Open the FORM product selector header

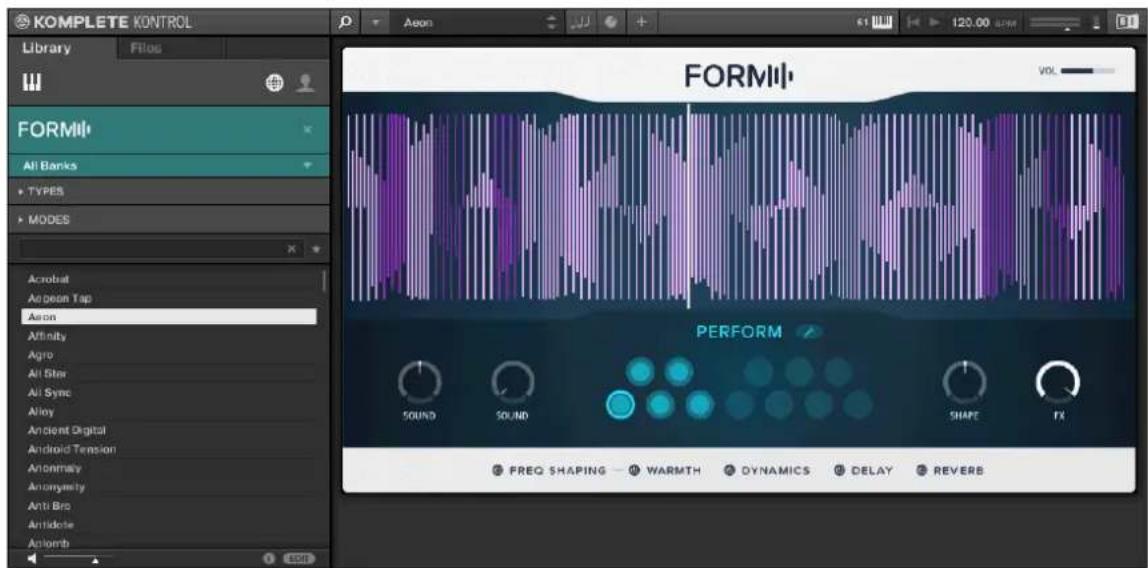169,130
